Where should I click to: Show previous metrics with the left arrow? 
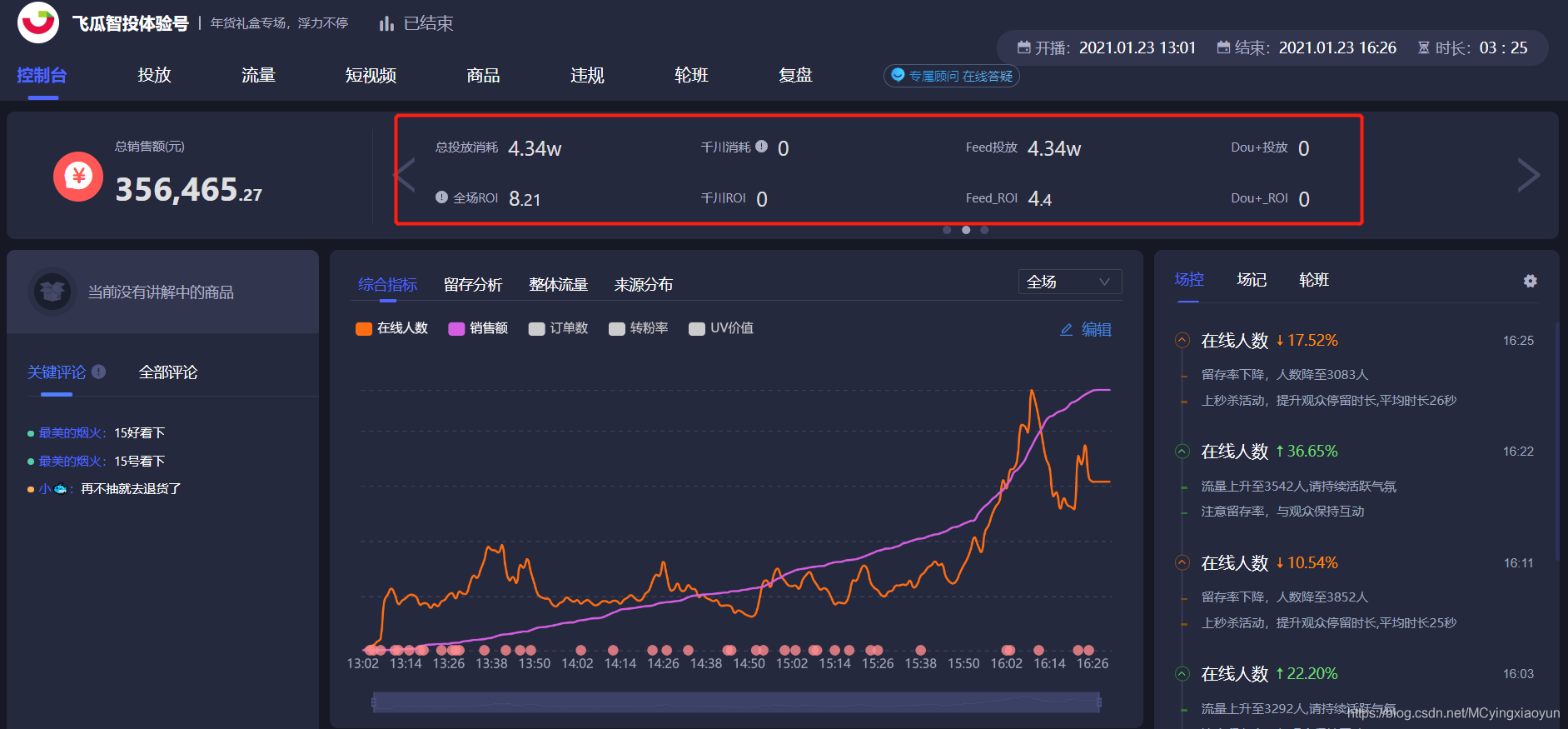coord(405,175)
